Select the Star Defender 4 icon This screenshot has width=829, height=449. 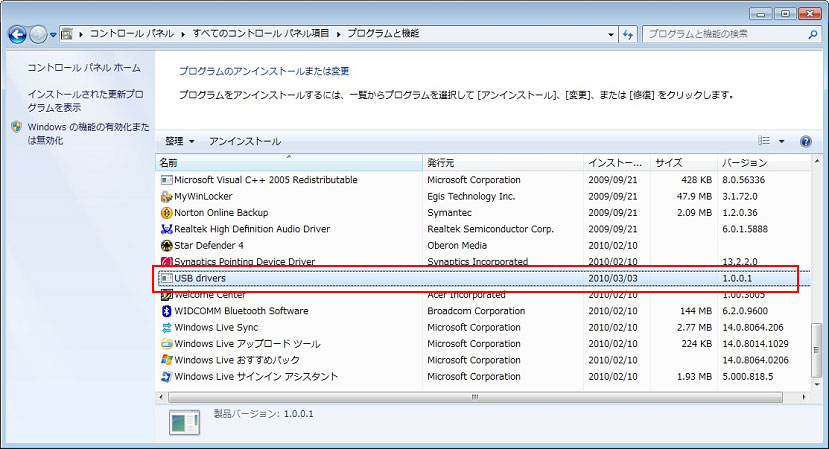click(167, 245)
